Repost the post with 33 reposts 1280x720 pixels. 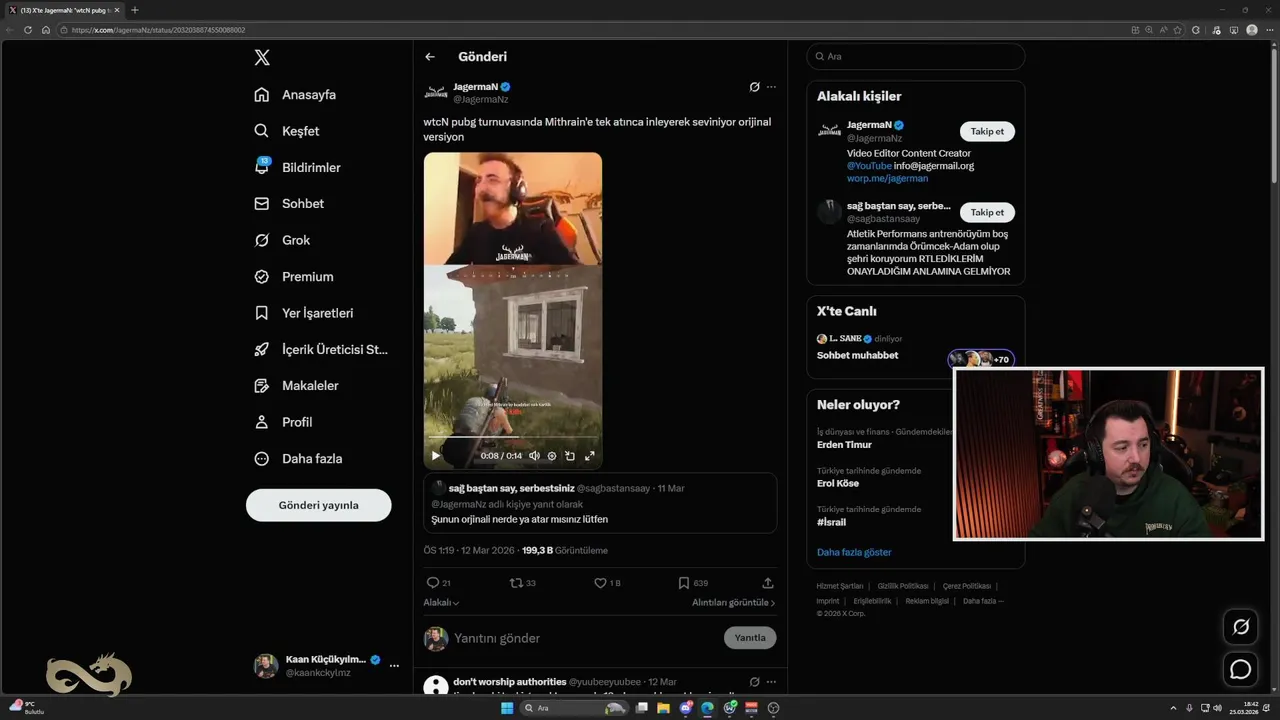coord(522,583)
